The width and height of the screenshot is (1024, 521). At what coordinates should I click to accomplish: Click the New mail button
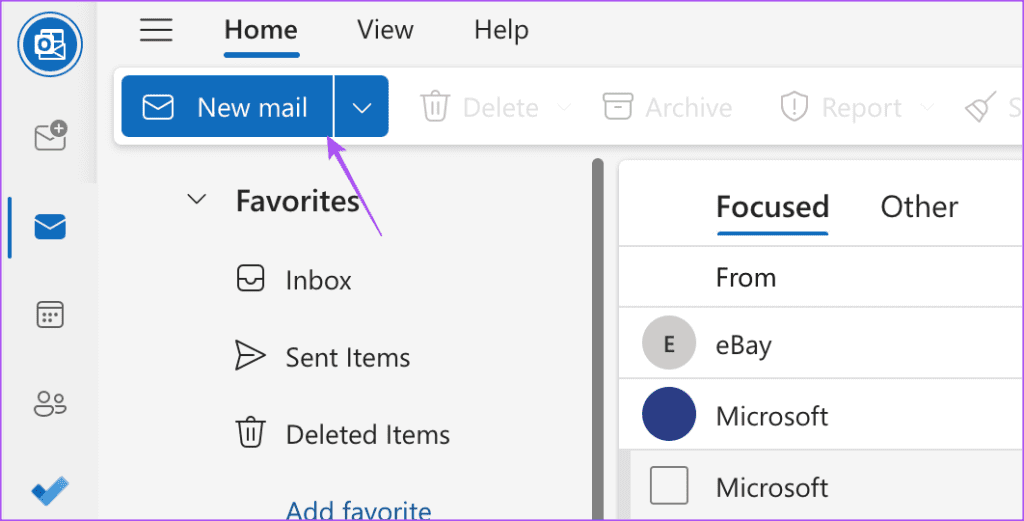(227, 106)
